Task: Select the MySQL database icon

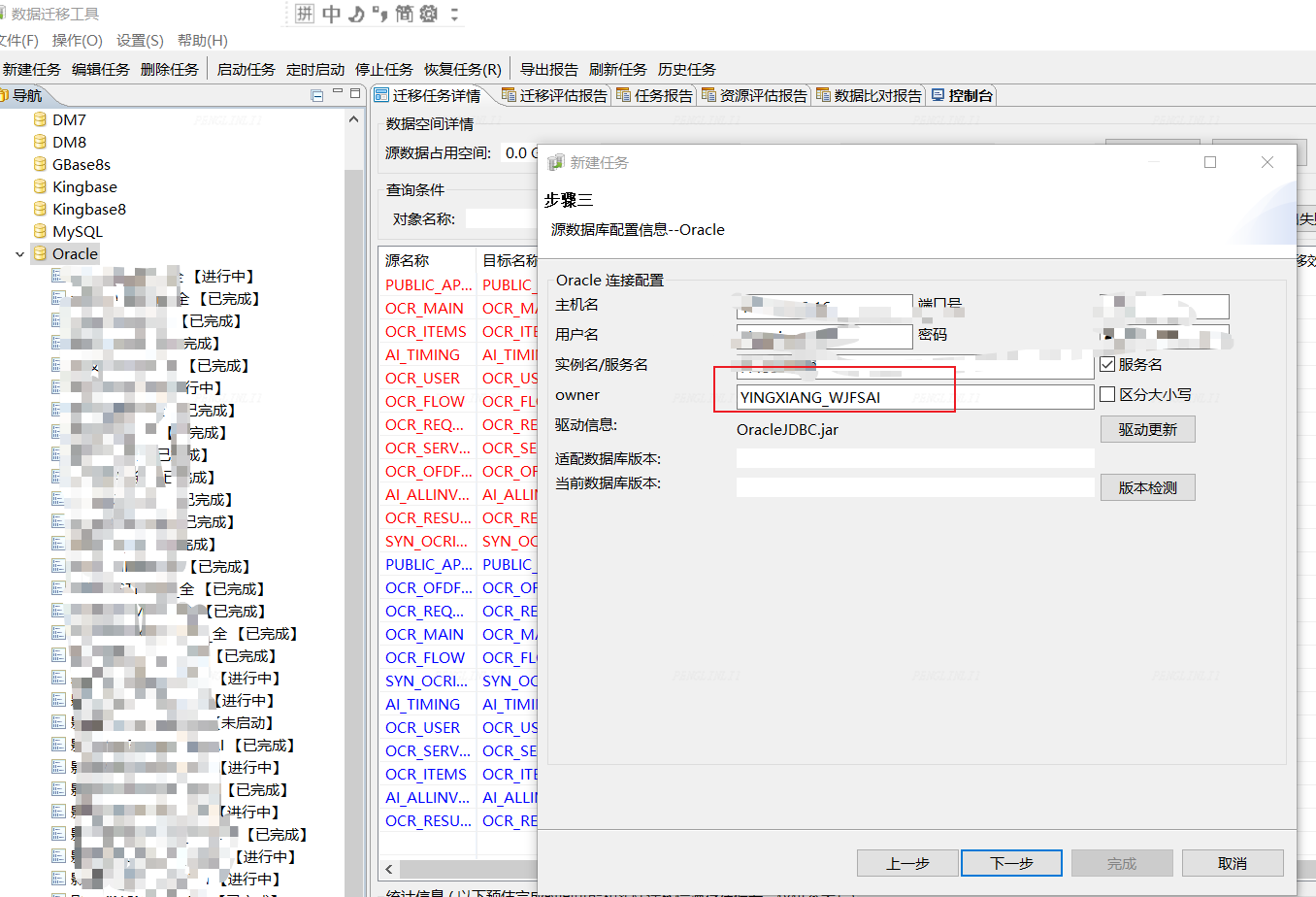Action: click(x=40, y=231)
